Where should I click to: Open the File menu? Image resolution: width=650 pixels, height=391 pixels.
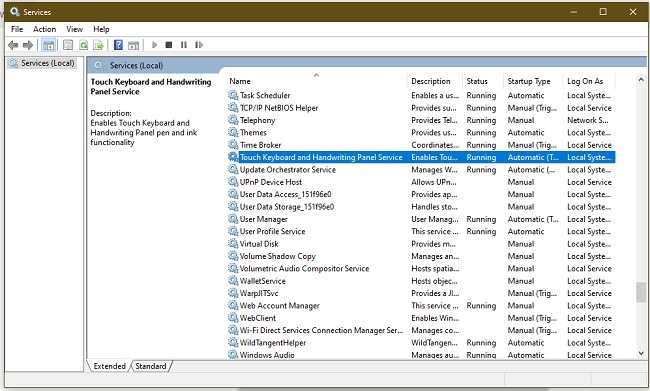click(17, 29)
